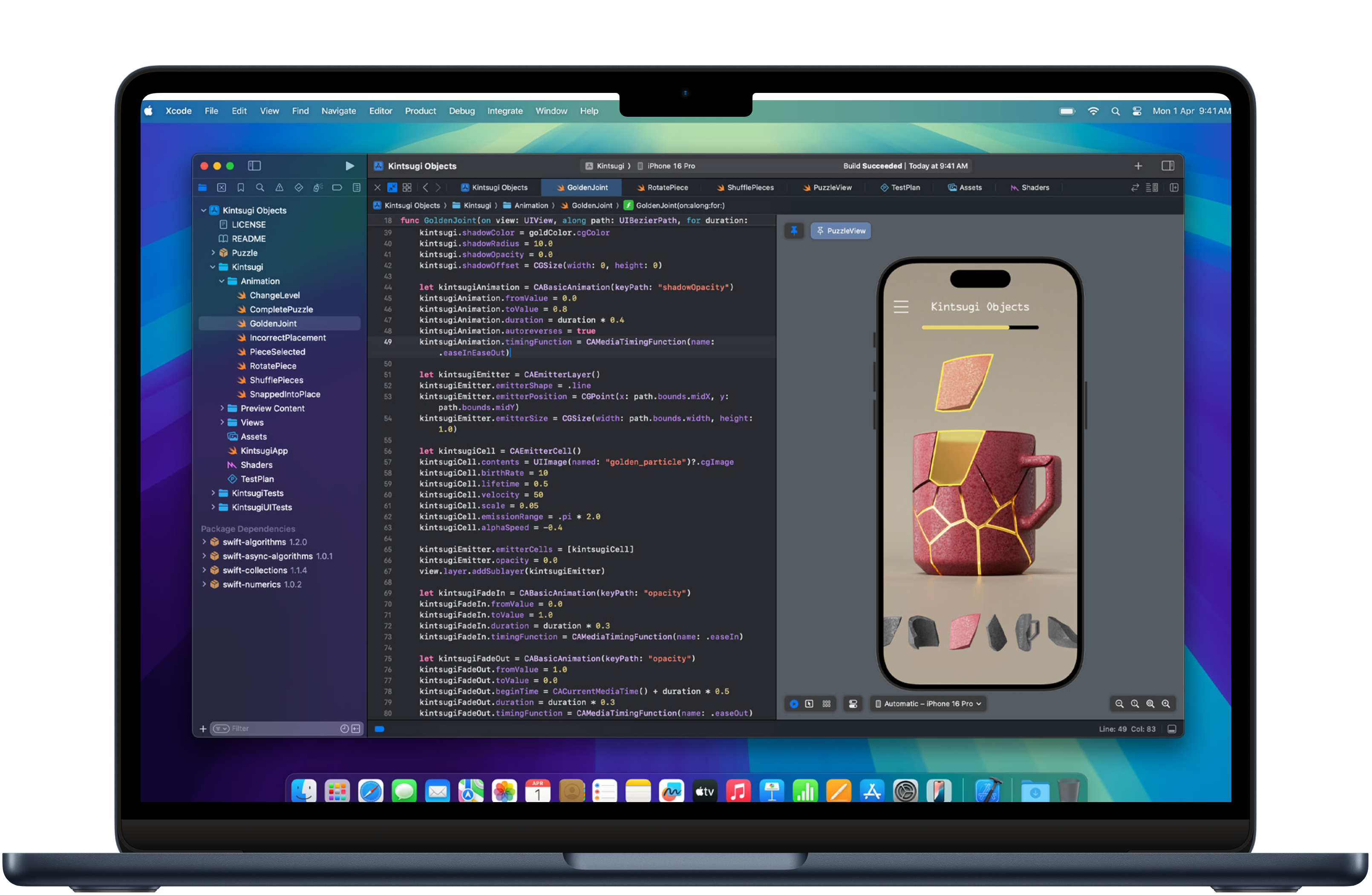The image size is (1372, 895).
Task: Click the iPhone 16 Pro run destination
Action: pos(666,166)
